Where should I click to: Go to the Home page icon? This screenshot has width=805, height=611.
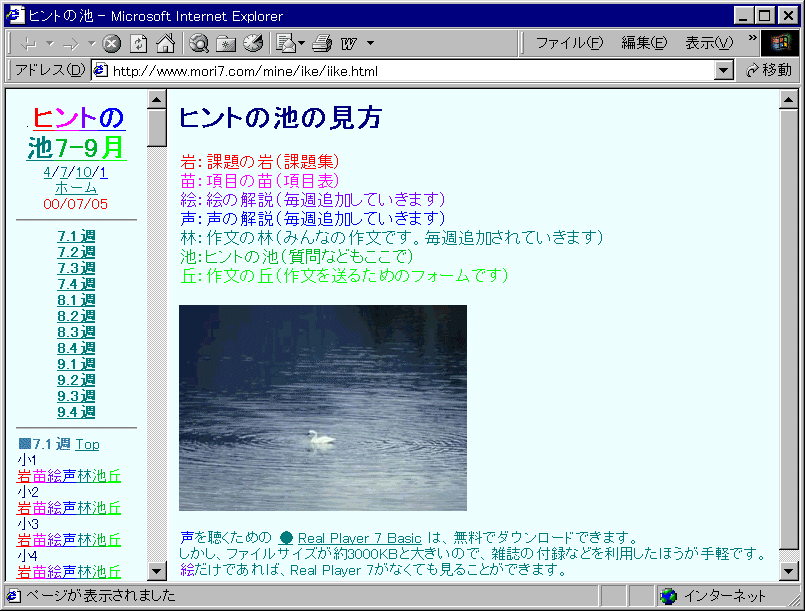[165, 43]
